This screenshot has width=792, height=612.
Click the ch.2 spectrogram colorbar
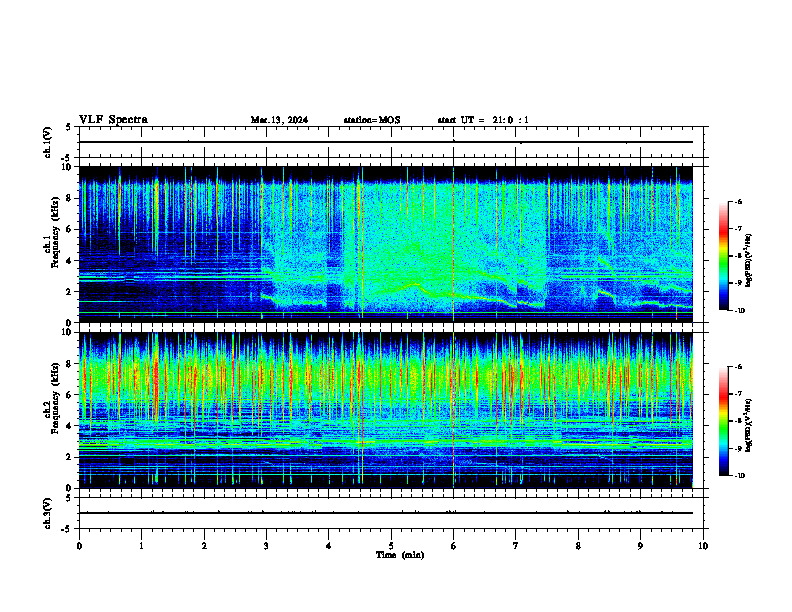pos(723,421)
